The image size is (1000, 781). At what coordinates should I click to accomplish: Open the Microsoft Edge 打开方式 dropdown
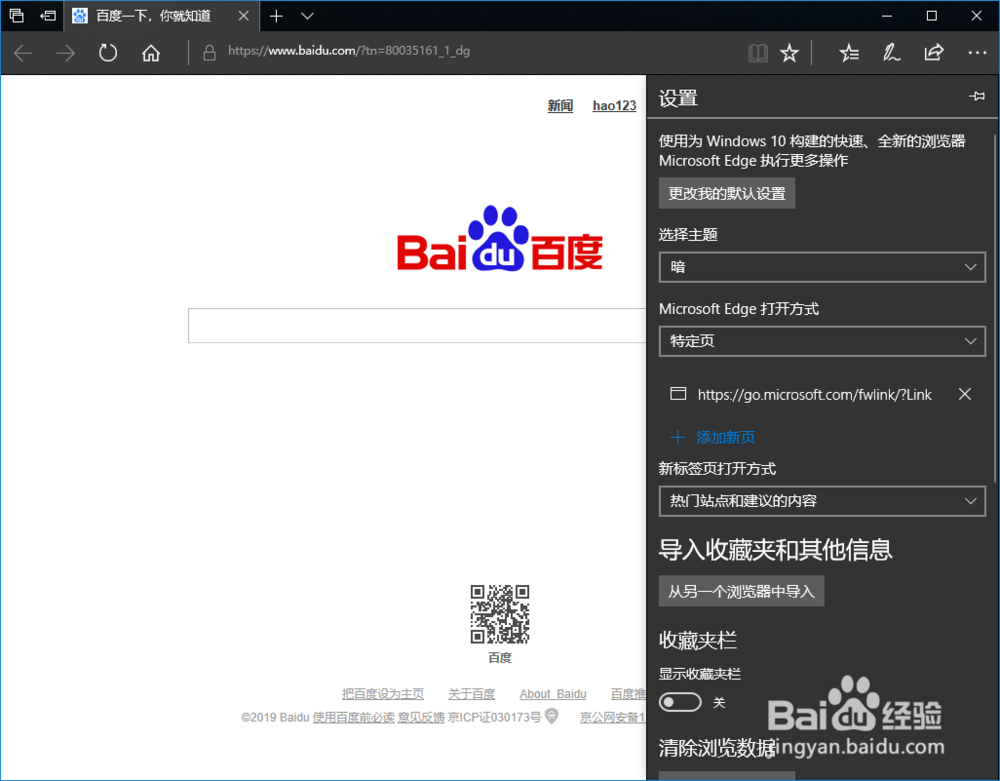tap(822, 341)
